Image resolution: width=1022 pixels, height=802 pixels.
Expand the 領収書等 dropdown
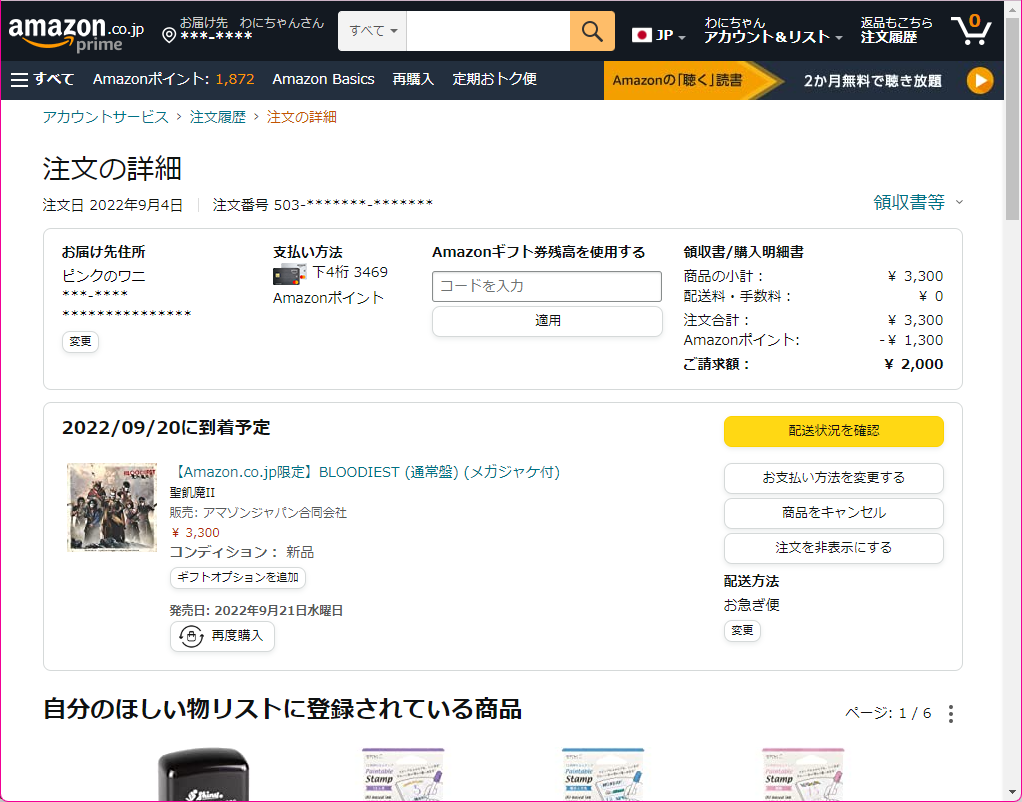click(918, 202)
